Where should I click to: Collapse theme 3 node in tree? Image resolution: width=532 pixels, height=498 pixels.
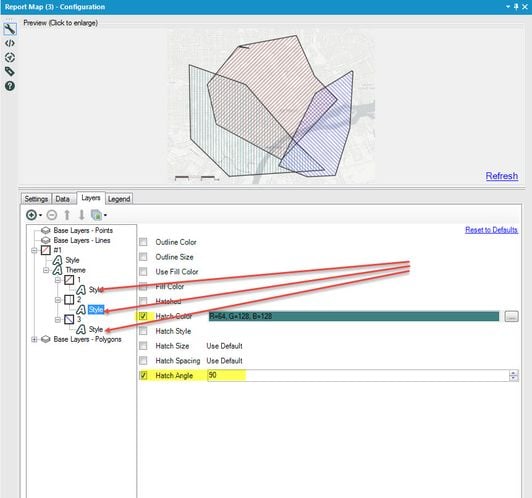click(58, 319)
